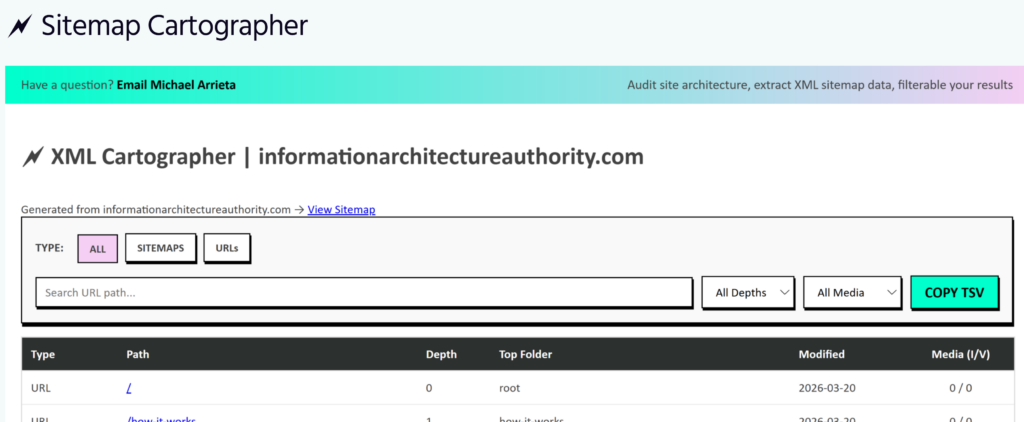Click the Depth column header
Viewport: 1024px width, 422px height.
point(441,355)
